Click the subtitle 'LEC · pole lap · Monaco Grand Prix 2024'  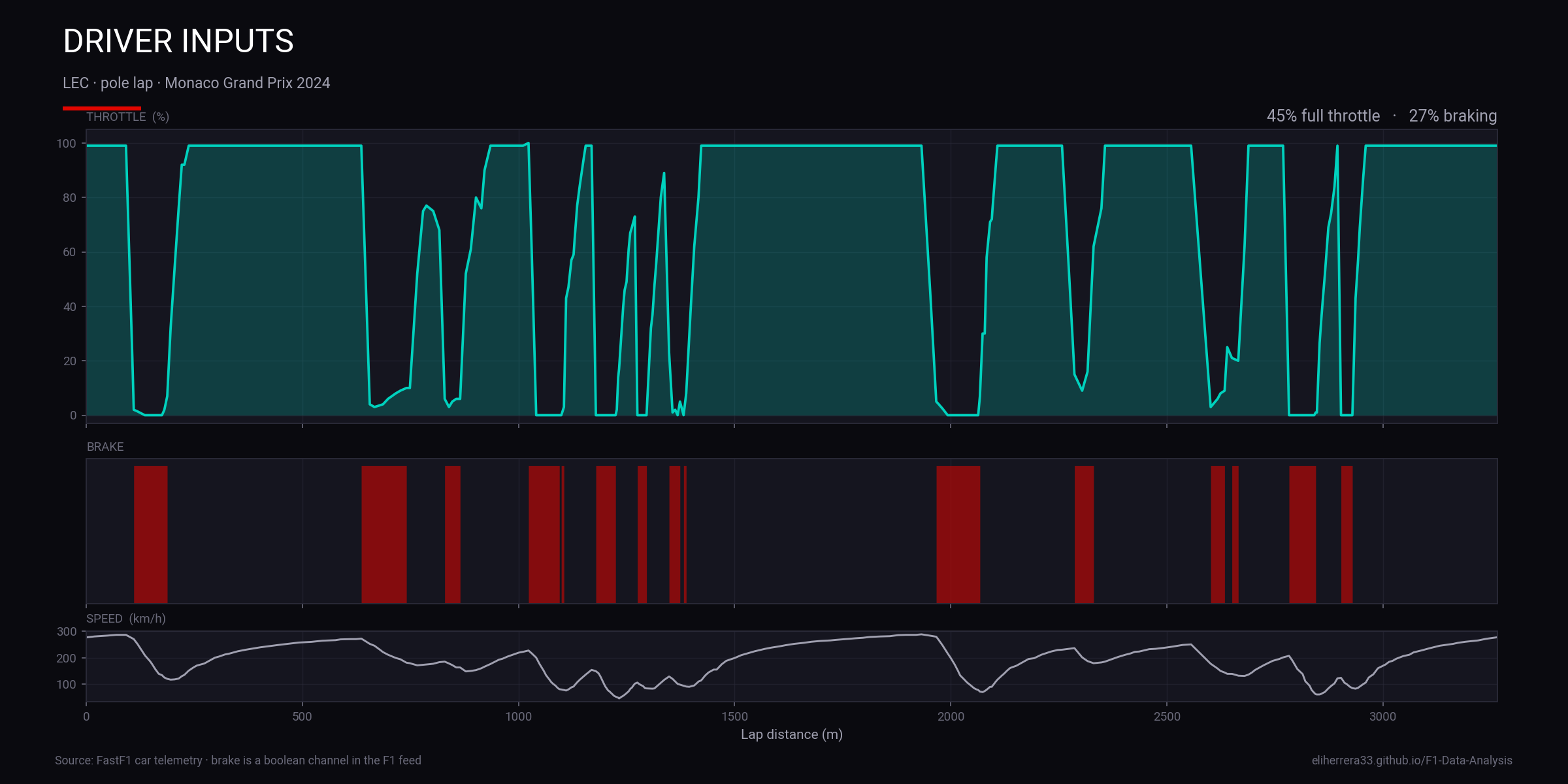pyautogui.click(x=196, y=83)
